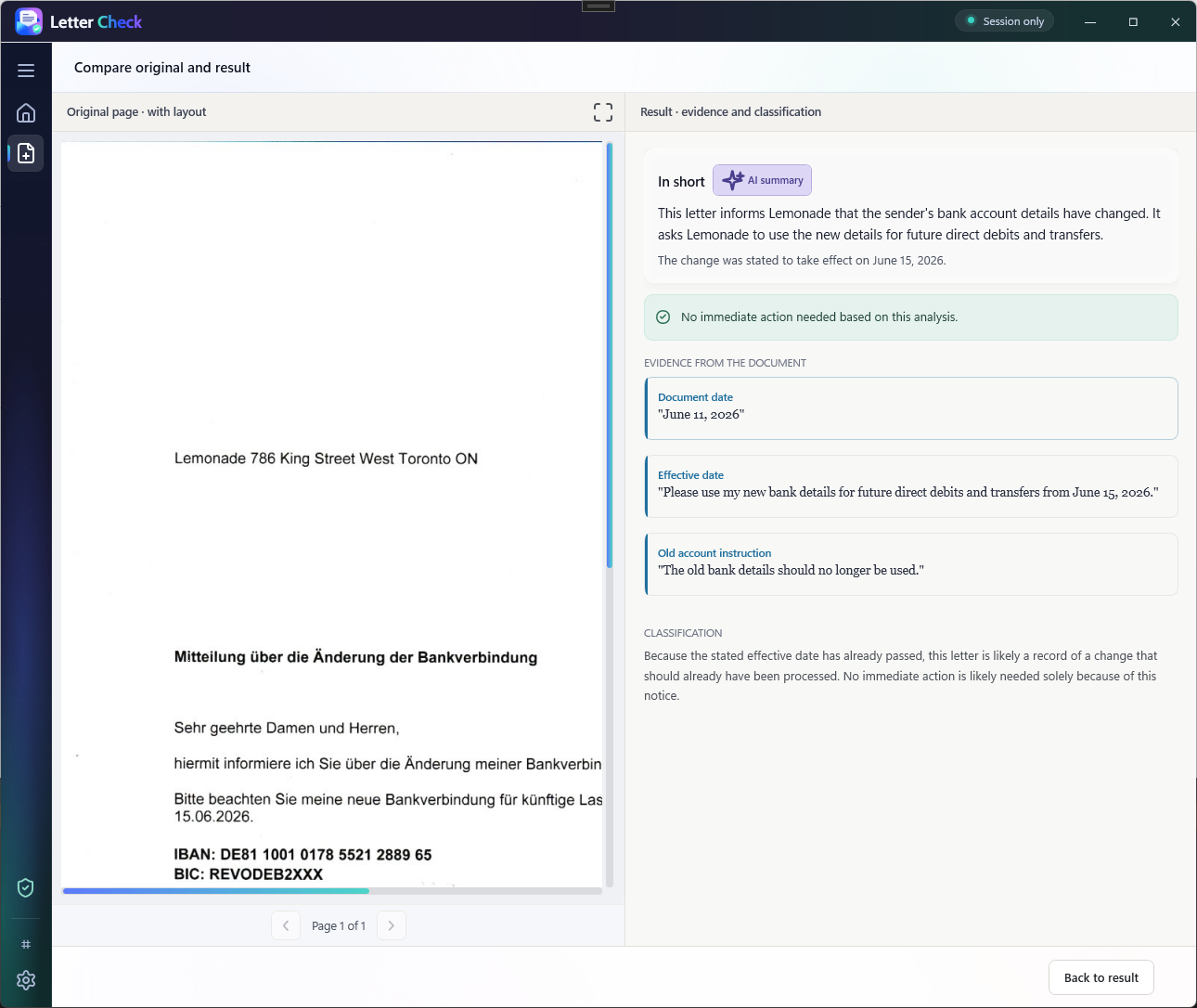The width and height of the screenshot is (1197, 1008).
Task: Click the heading Mitteilung über die Änderung der Bankverbindung
Action: click(x=355, y=657)
